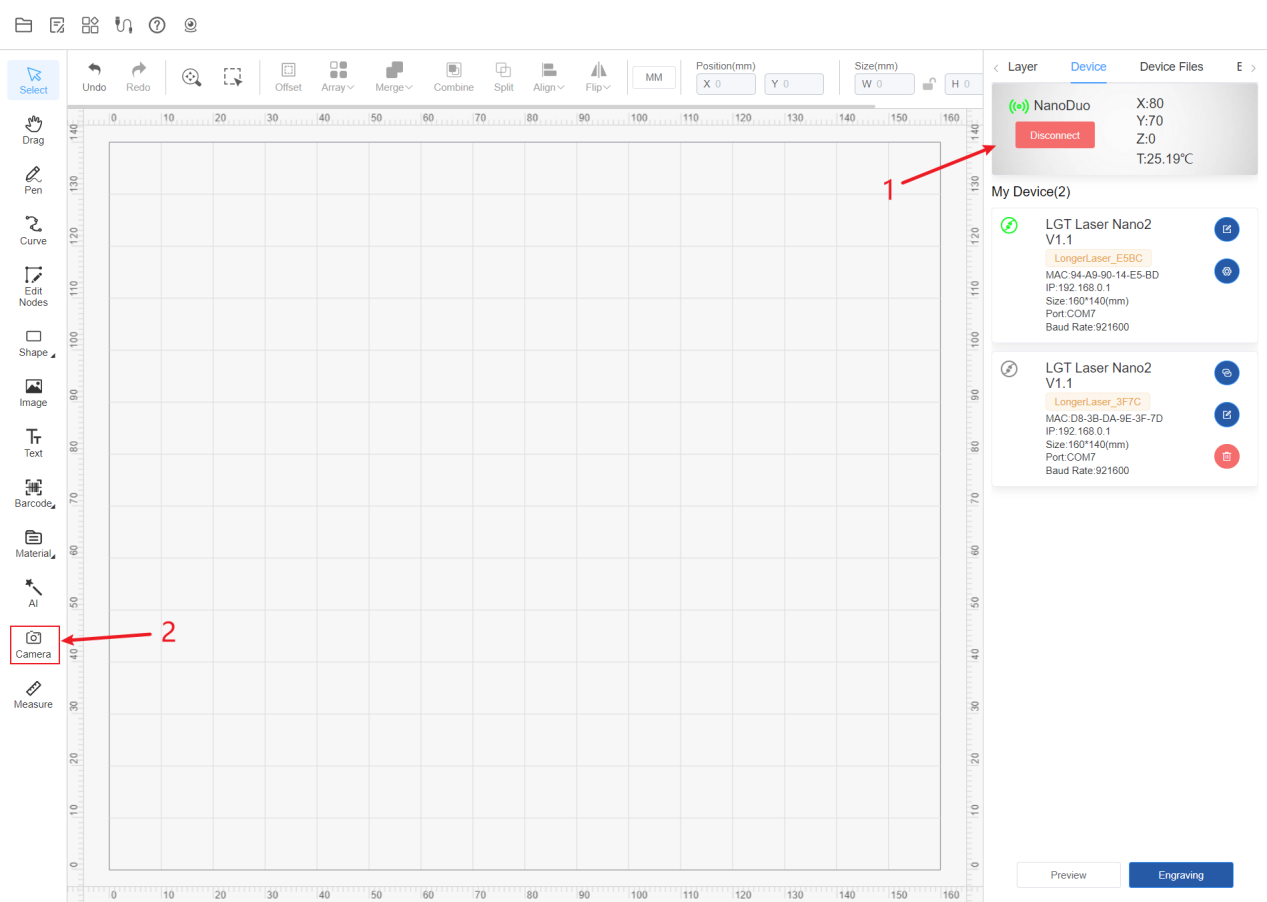Viewport: 1267px width, 902px height.
Task: Click the Undo arrow
Action: pos(94,77)
